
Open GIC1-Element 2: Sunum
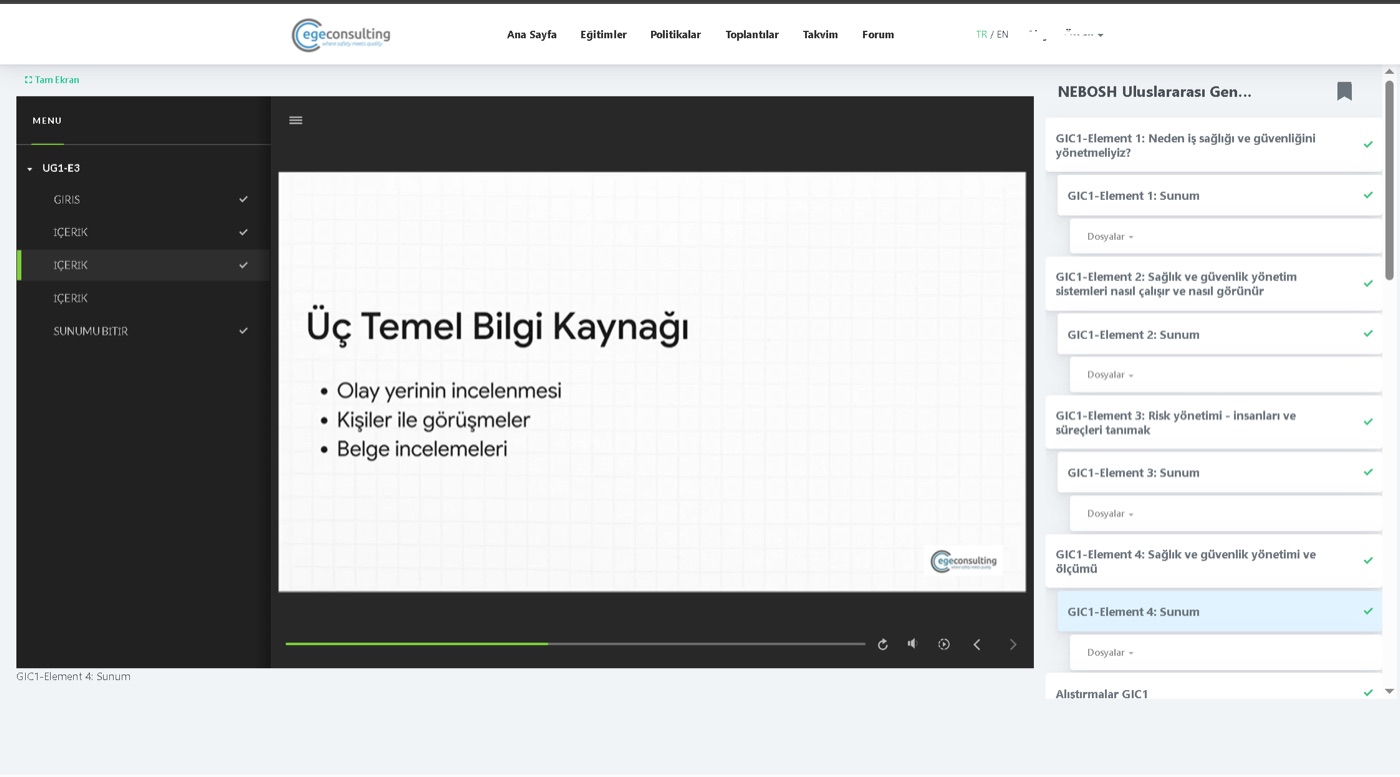click(1219, 335)
